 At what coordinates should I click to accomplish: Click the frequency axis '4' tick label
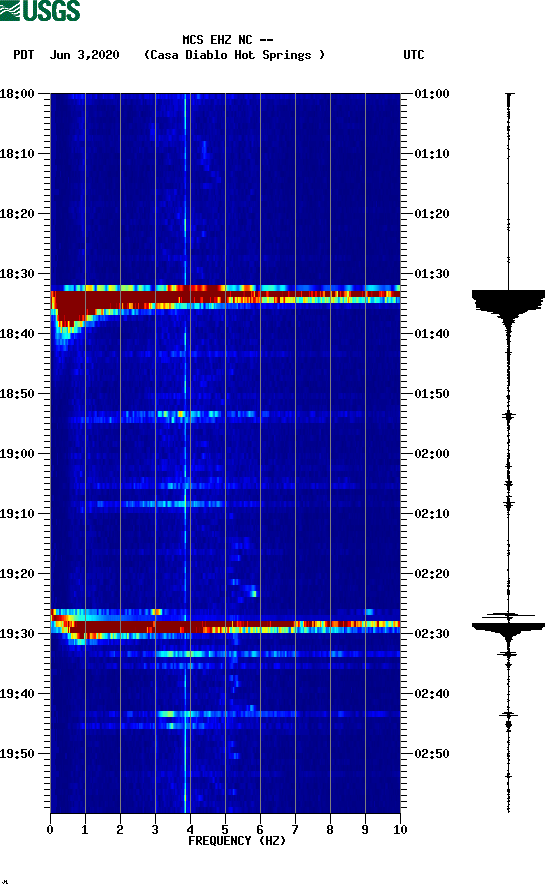(x=190, y=830)
